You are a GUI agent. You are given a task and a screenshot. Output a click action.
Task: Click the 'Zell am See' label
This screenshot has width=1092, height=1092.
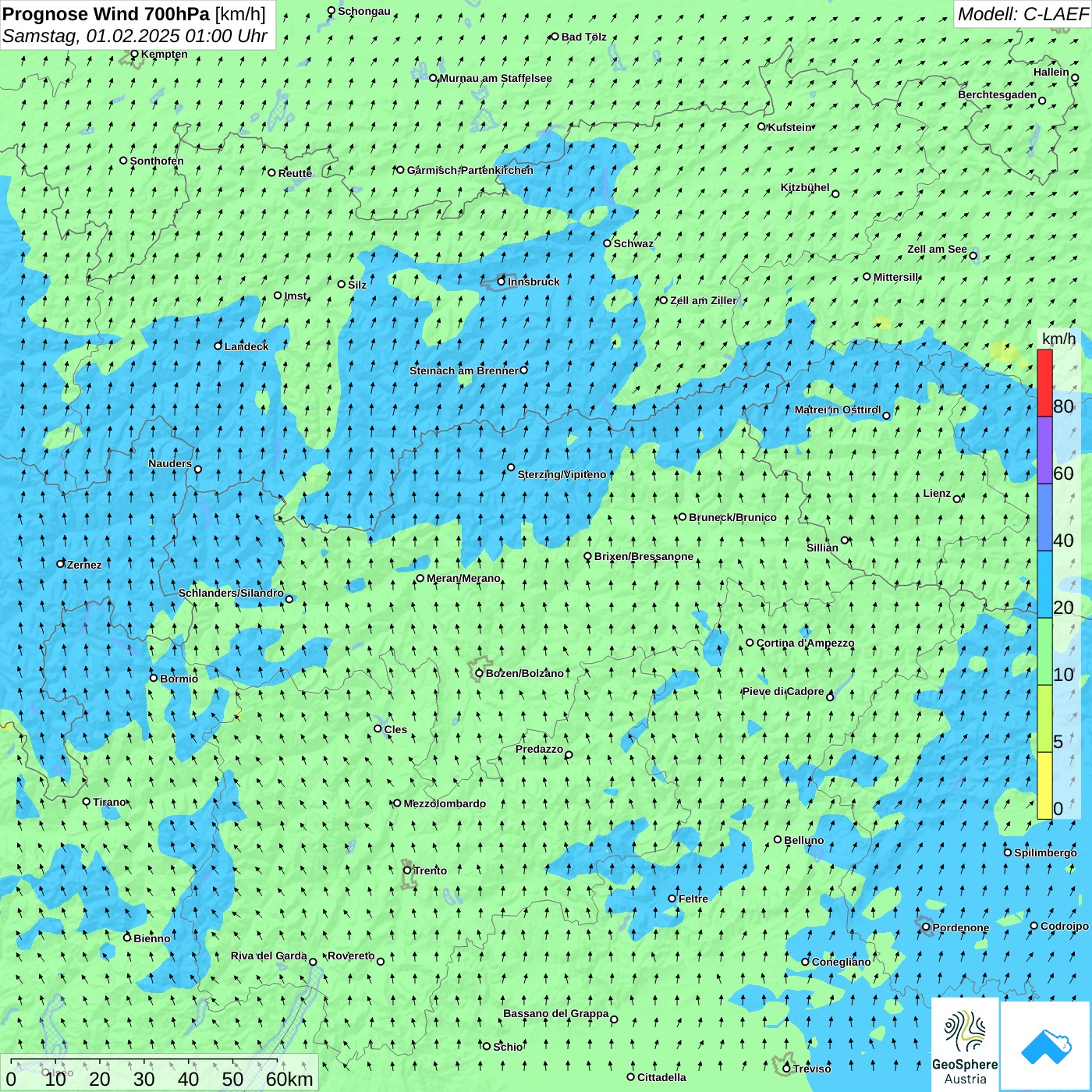(x=937, y=249)
